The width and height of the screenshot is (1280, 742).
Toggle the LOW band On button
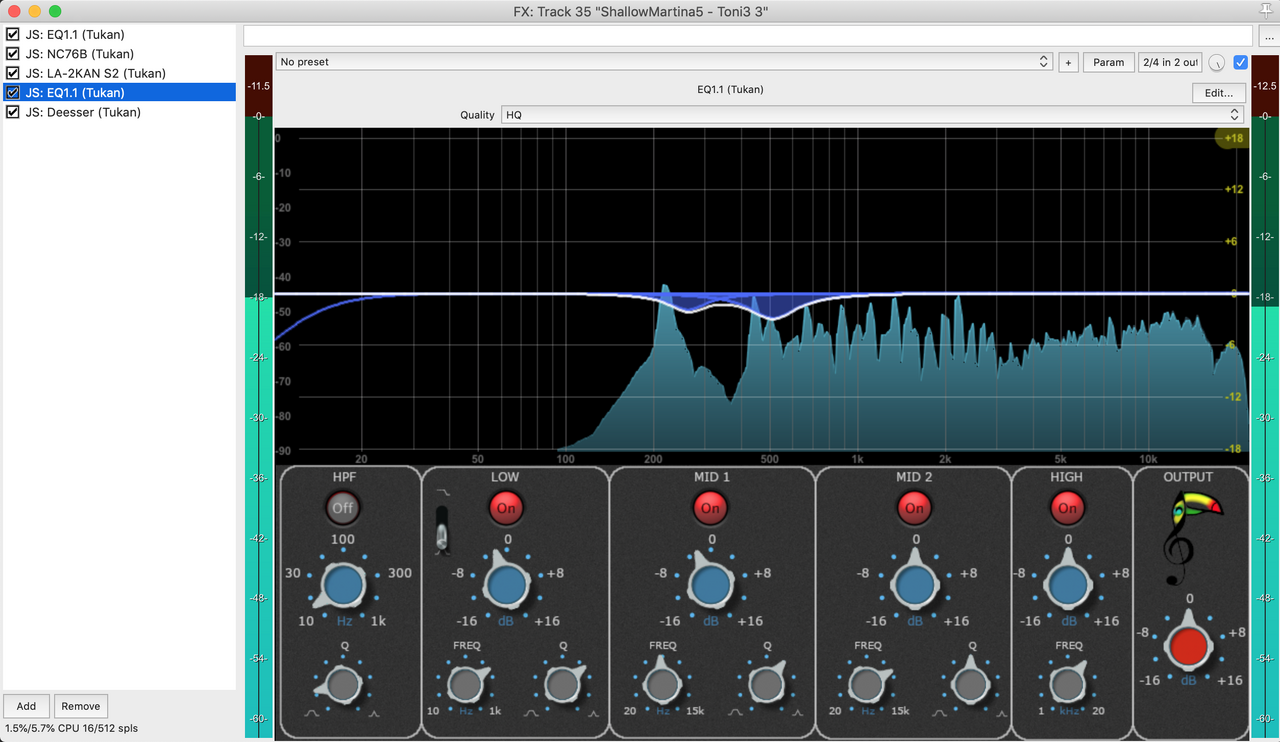pos(506,508)
